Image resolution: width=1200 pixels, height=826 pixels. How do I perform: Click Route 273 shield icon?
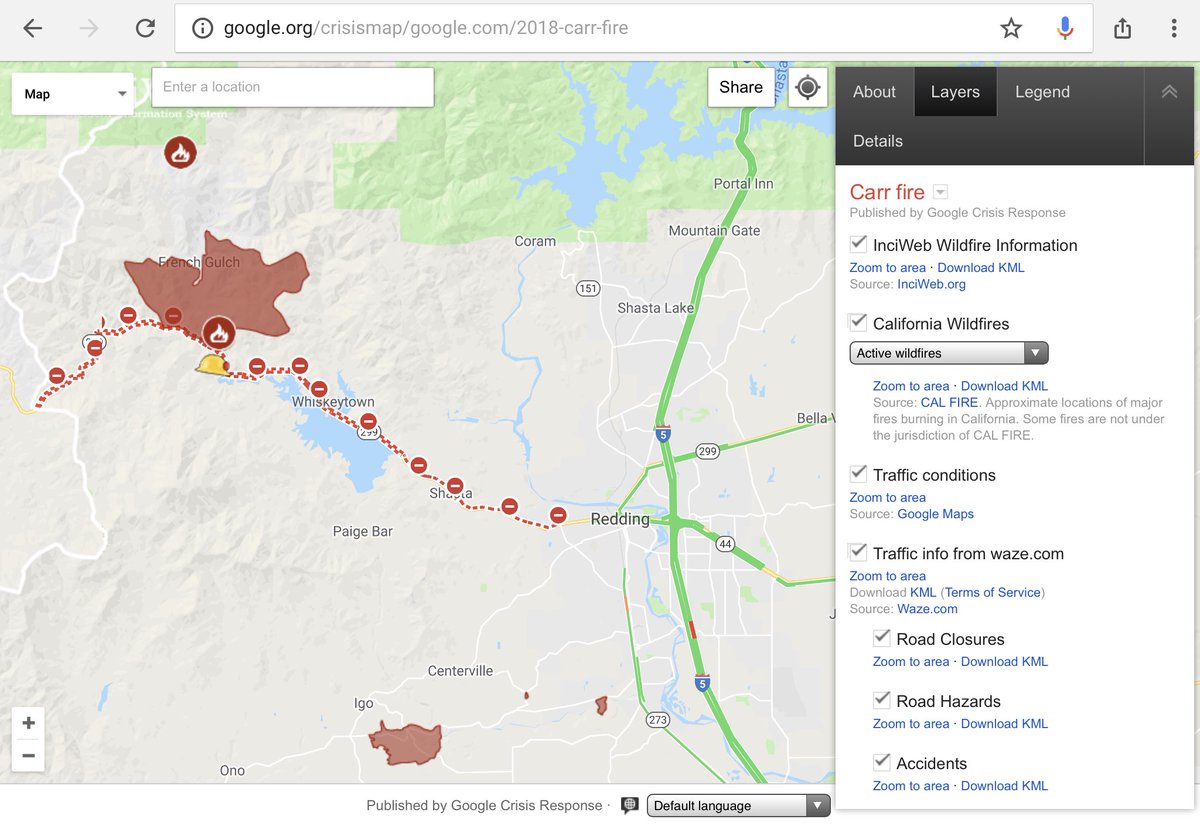point(657,719)
